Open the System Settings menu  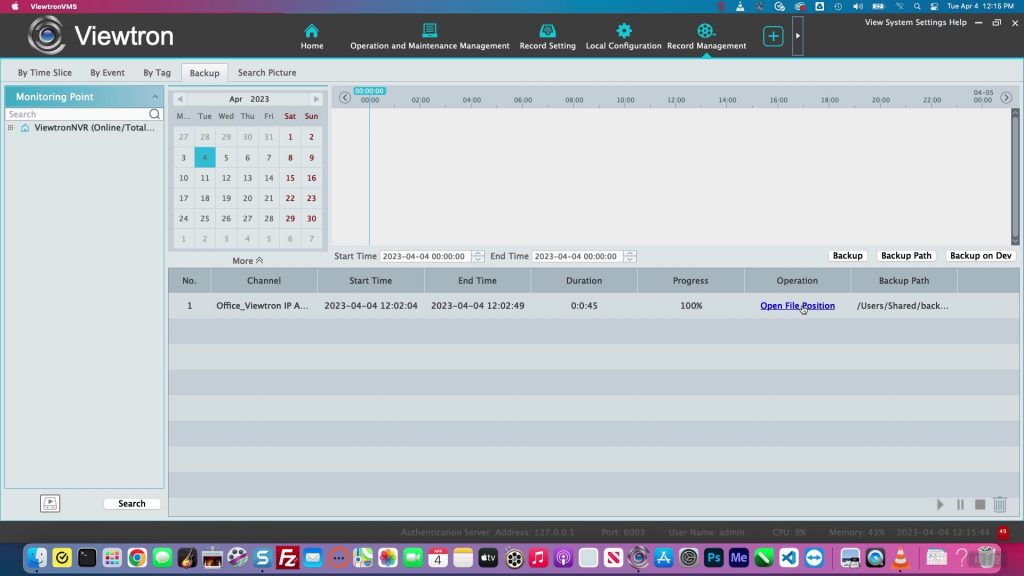pos(916,22)
